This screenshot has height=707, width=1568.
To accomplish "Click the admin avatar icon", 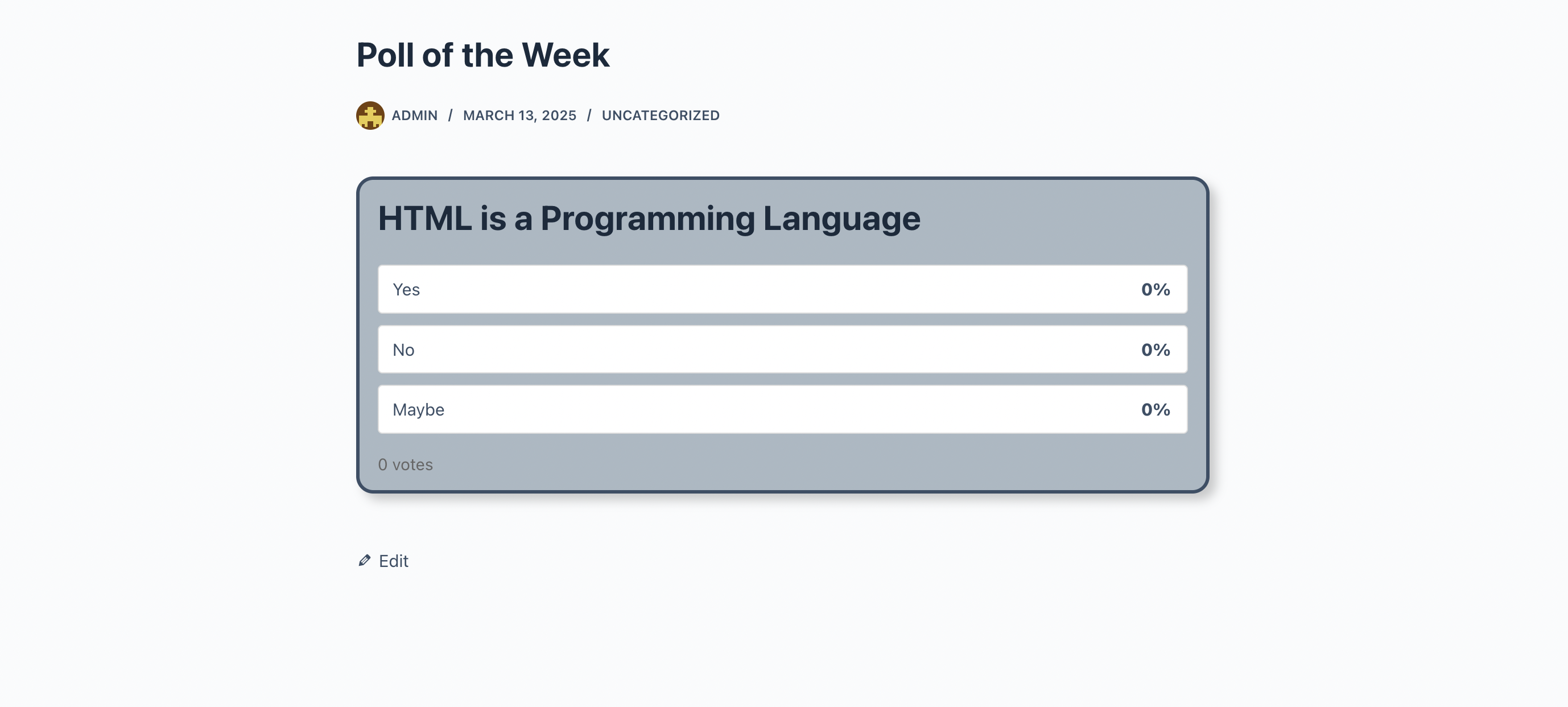I will coord(370,115).
